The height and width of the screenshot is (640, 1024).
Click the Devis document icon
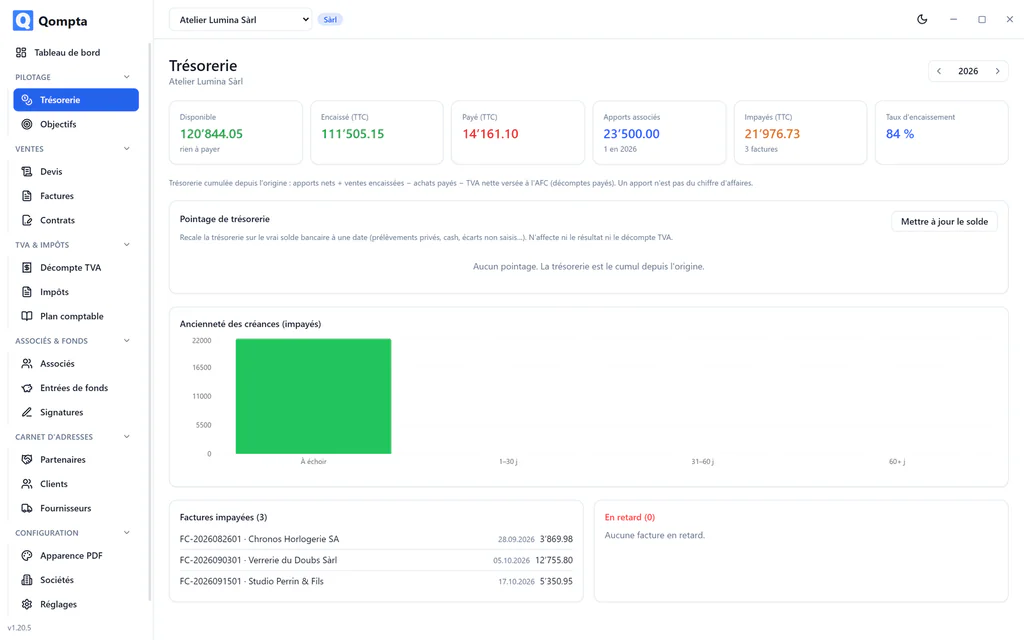point(27,172)
